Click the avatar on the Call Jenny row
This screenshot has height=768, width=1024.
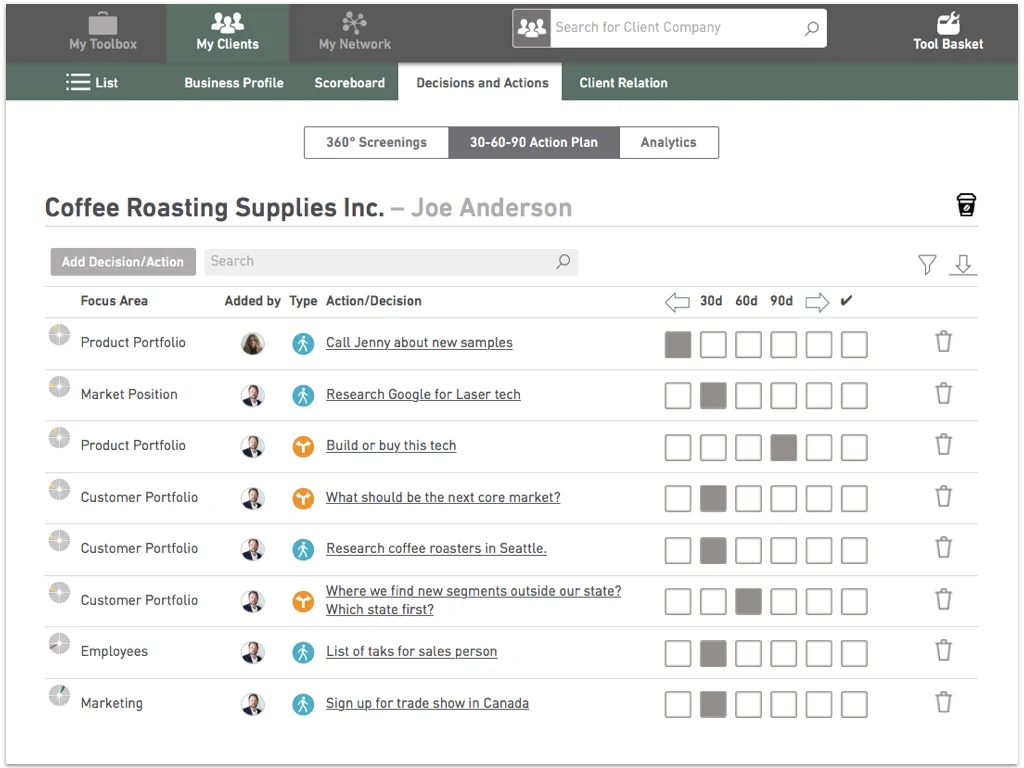click(x=253, y=343)
